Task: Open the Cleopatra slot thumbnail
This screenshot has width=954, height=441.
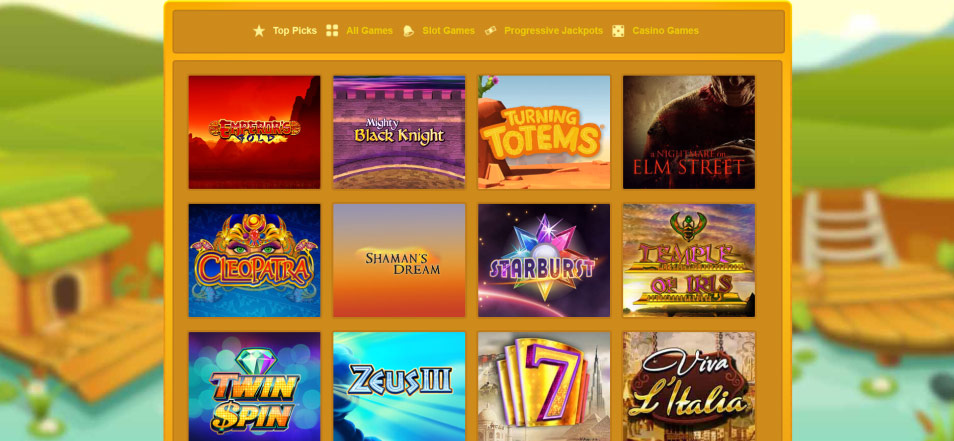Action: [254, 260]
